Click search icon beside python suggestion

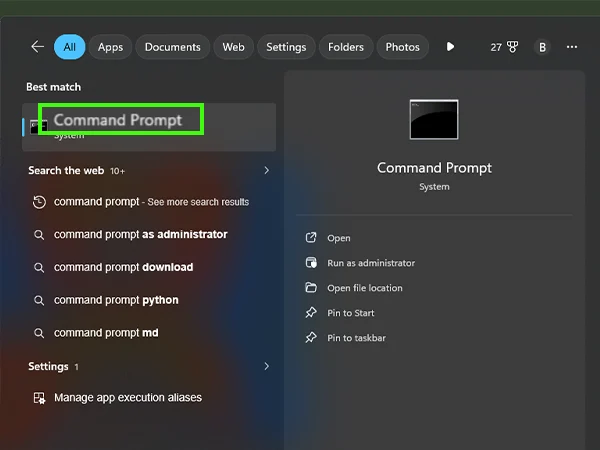(x=39, y=300)
